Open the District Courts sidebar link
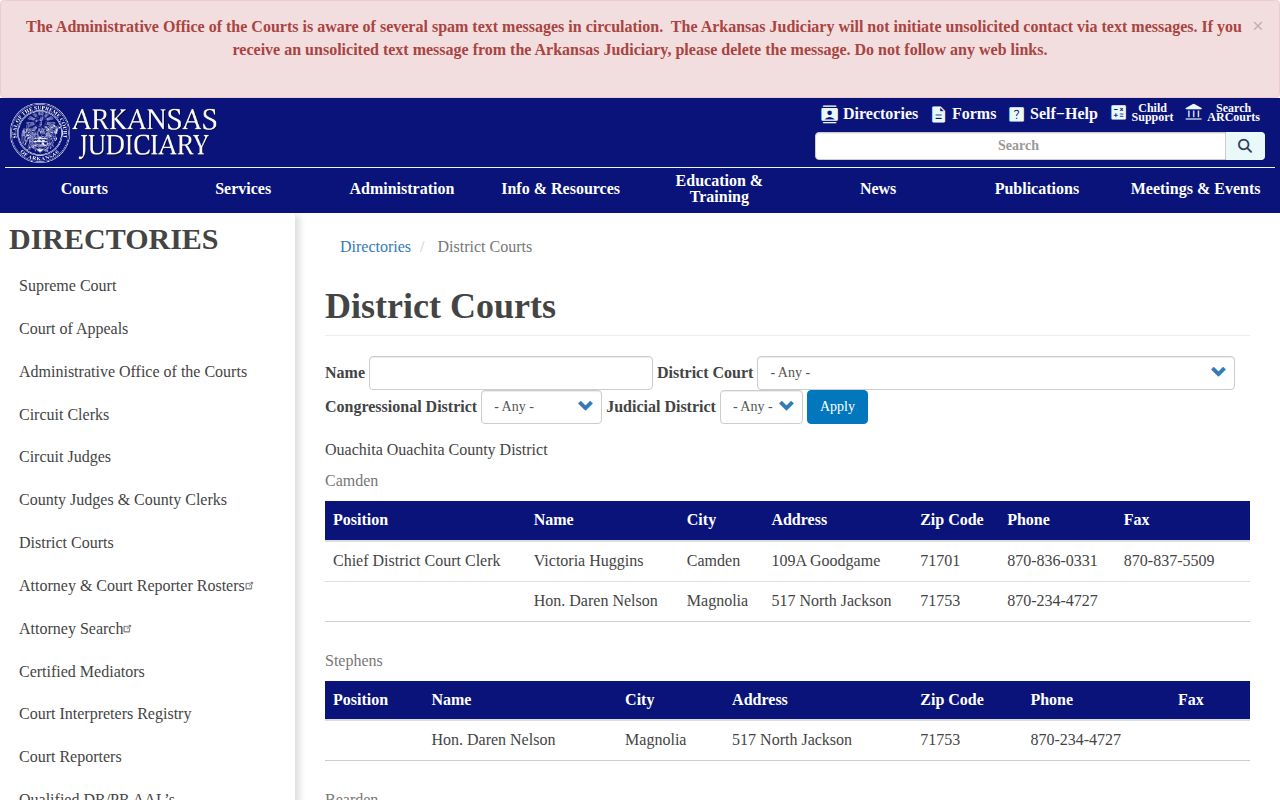 click(x=66, y=543)
